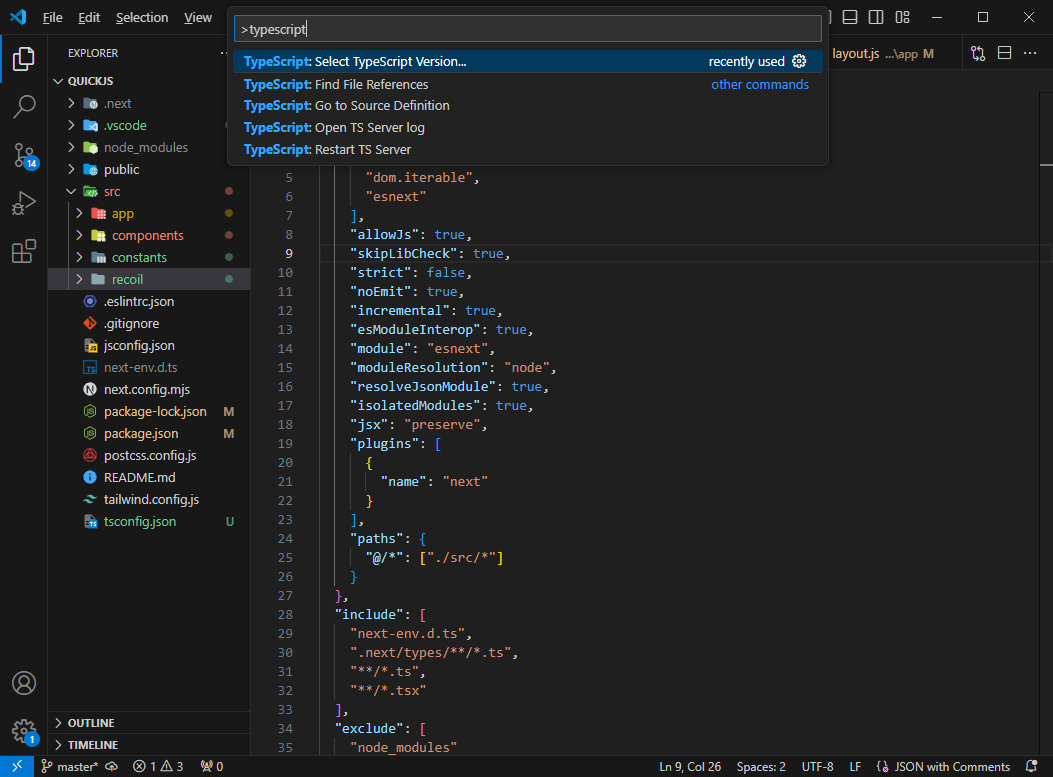Change the UTF-8 file encoding
Image resolution: width=1053 pixels, height=777 pixels.
[x=817, y=766]
